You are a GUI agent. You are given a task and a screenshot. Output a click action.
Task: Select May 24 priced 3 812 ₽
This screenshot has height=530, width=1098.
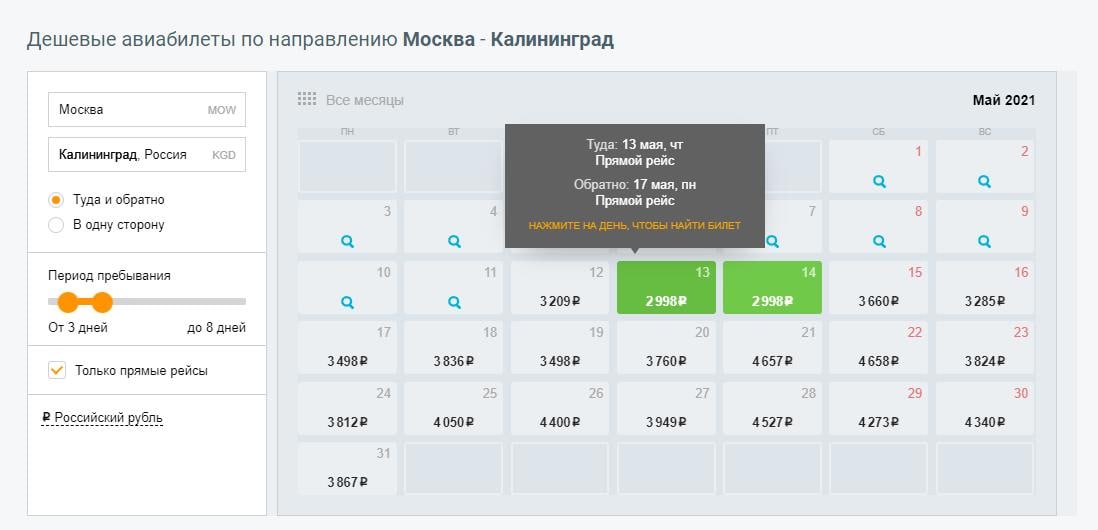click(x=347, y=408)
